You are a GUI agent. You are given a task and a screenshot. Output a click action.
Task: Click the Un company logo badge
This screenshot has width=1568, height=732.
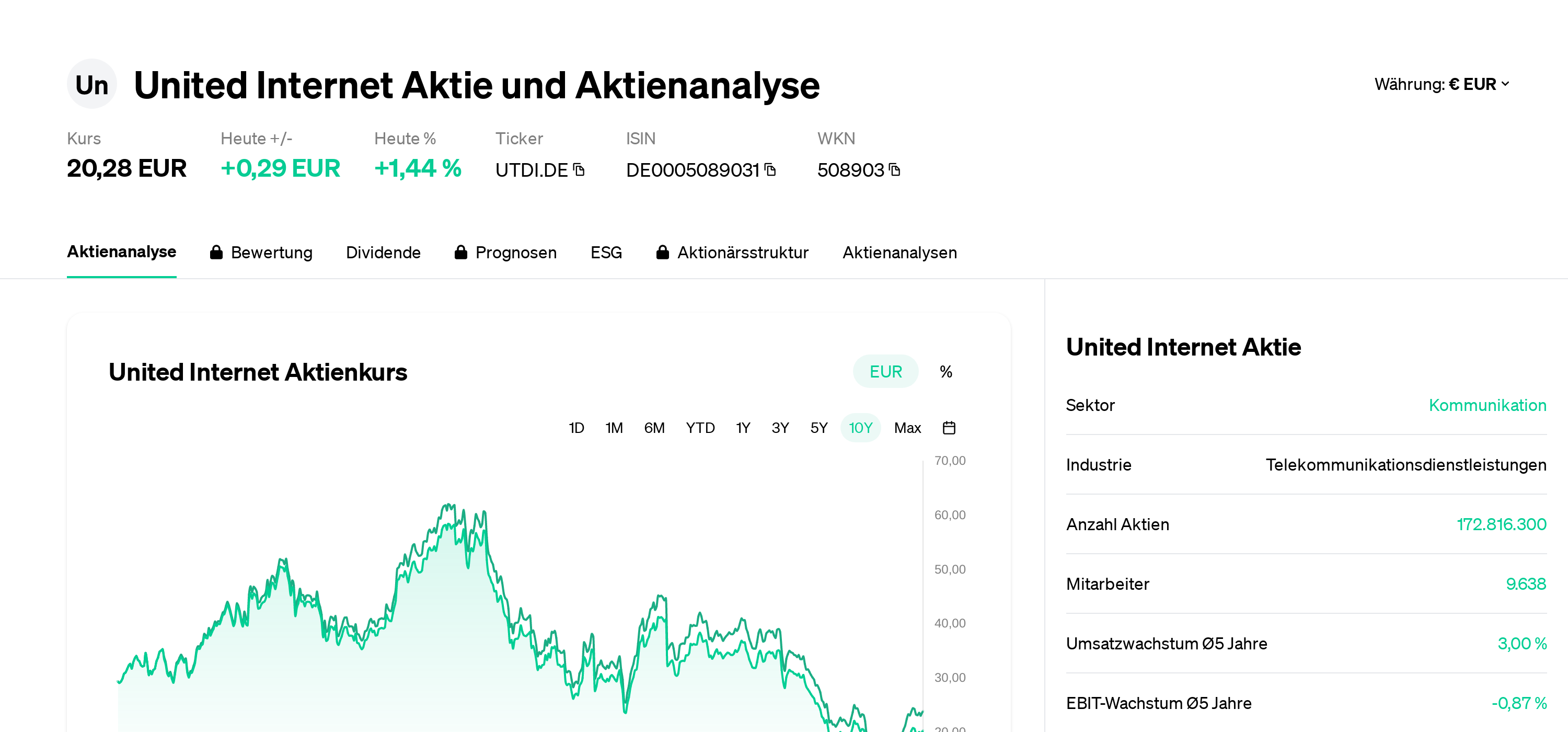click(x=91, y=84)
